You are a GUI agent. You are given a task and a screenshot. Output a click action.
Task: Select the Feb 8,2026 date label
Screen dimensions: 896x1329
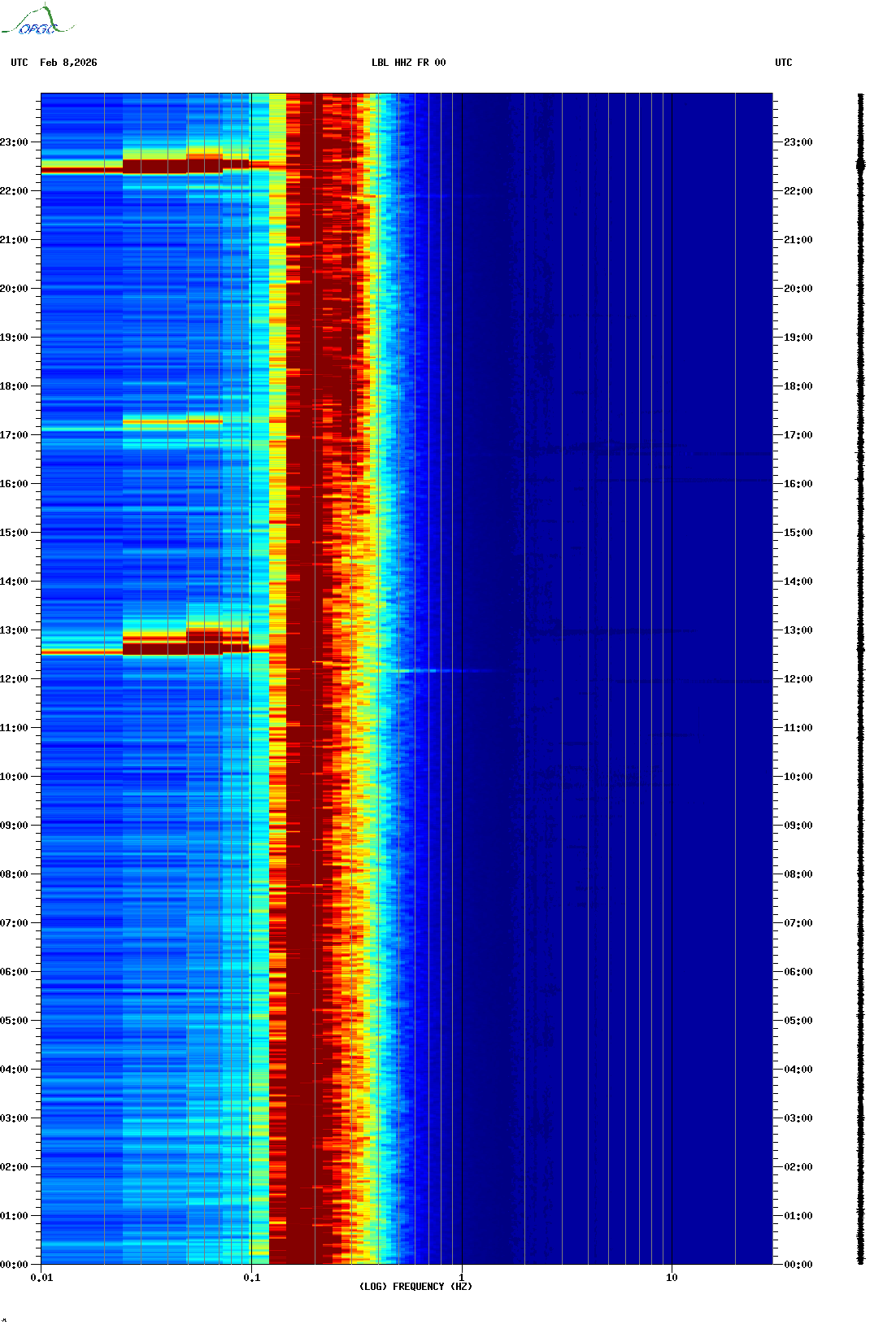68,63
